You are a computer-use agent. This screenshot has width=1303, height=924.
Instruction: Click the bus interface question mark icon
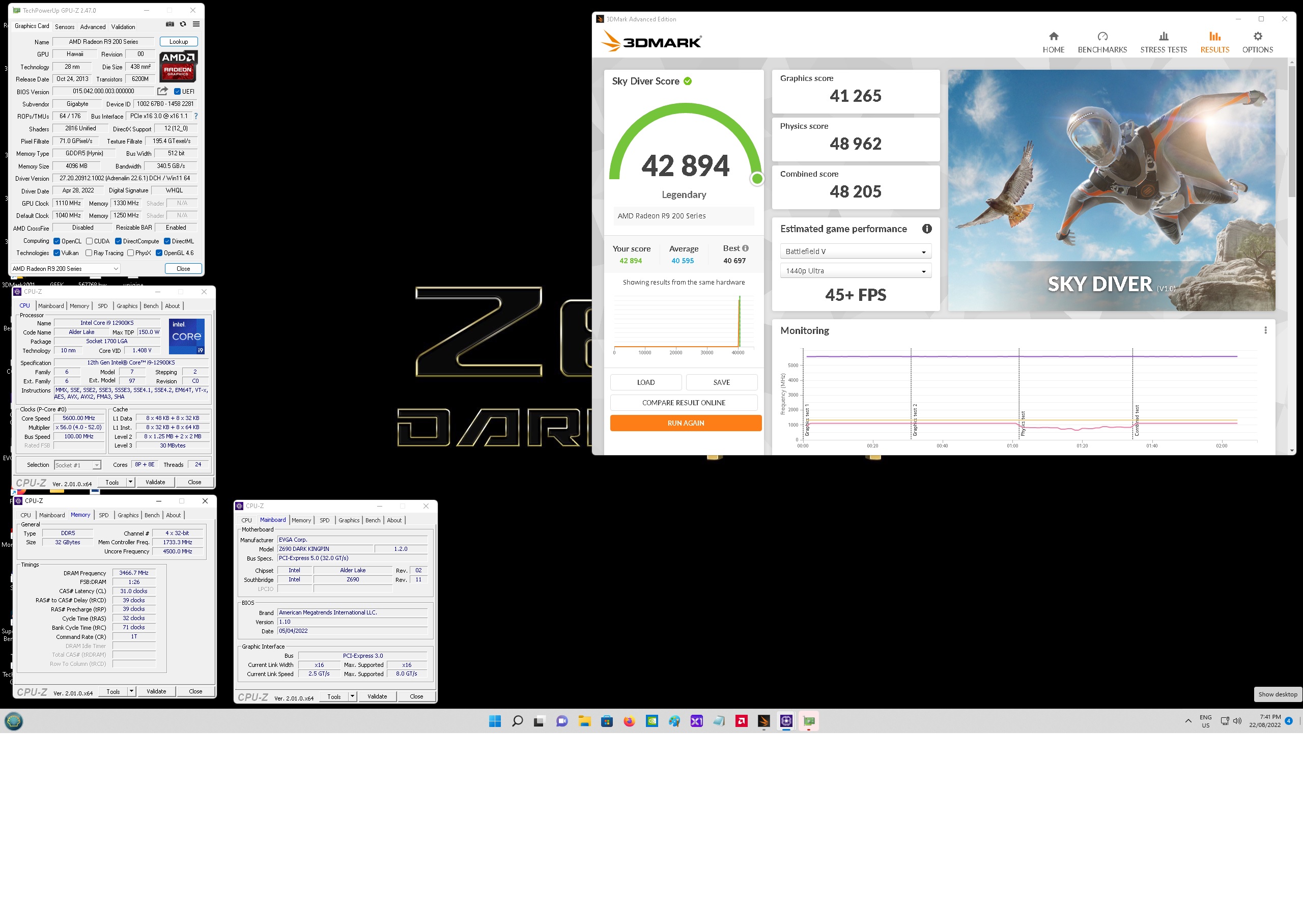click(x=196, y=116)
